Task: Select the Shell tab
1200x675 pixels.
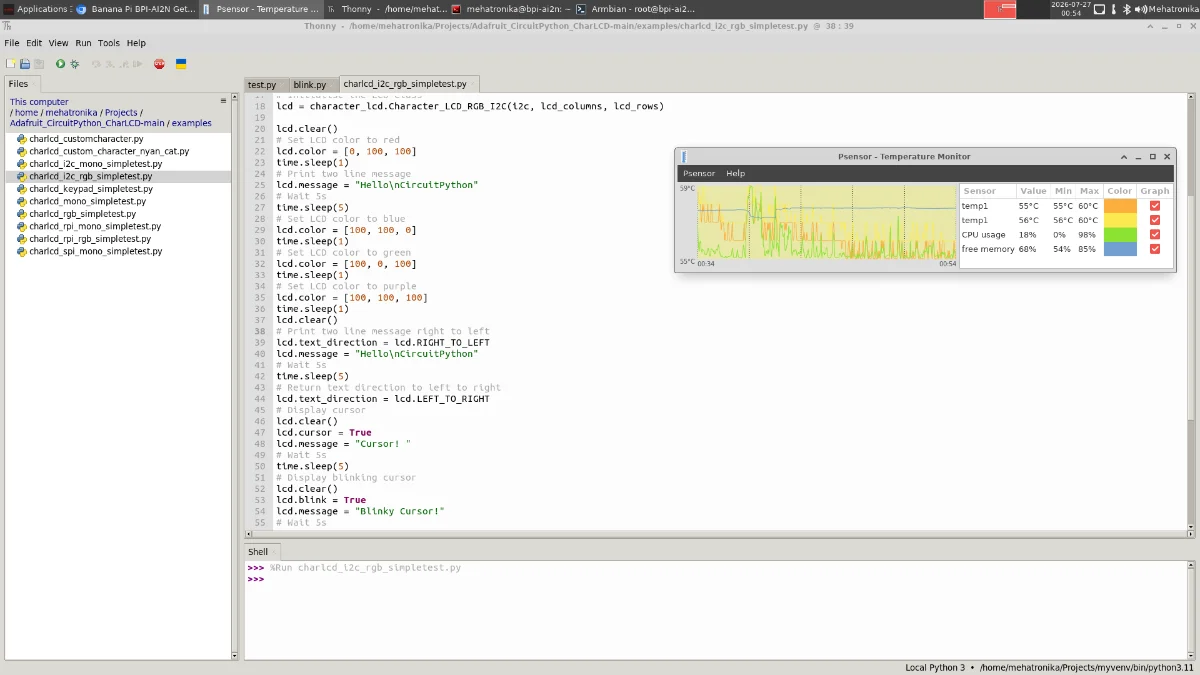Action: pyautogui.click(x=261, y=551)
